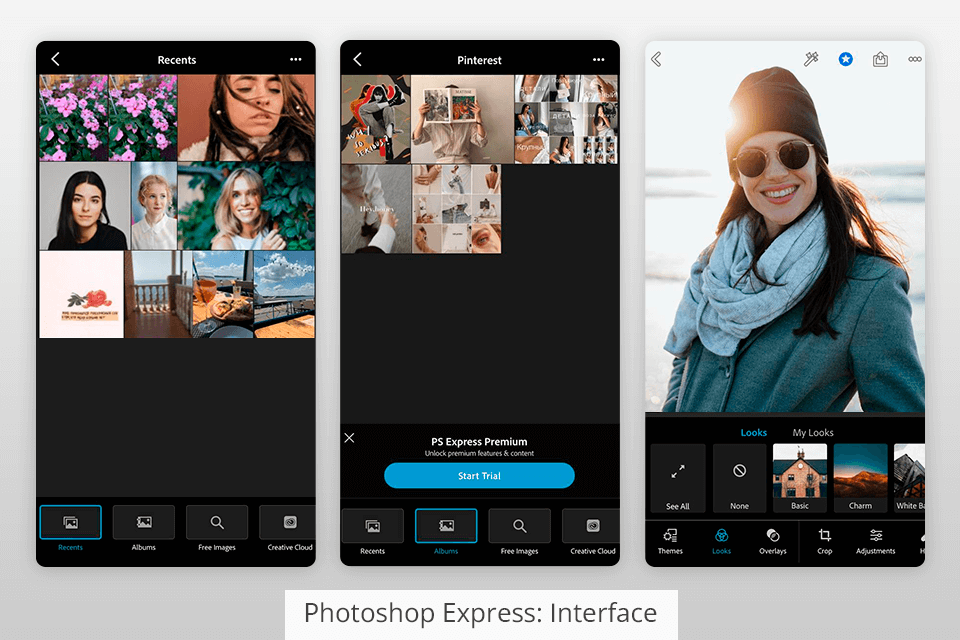Open the Adjustments tool
The width and height of the screenshot is (960, 640).
coord(876,541)
